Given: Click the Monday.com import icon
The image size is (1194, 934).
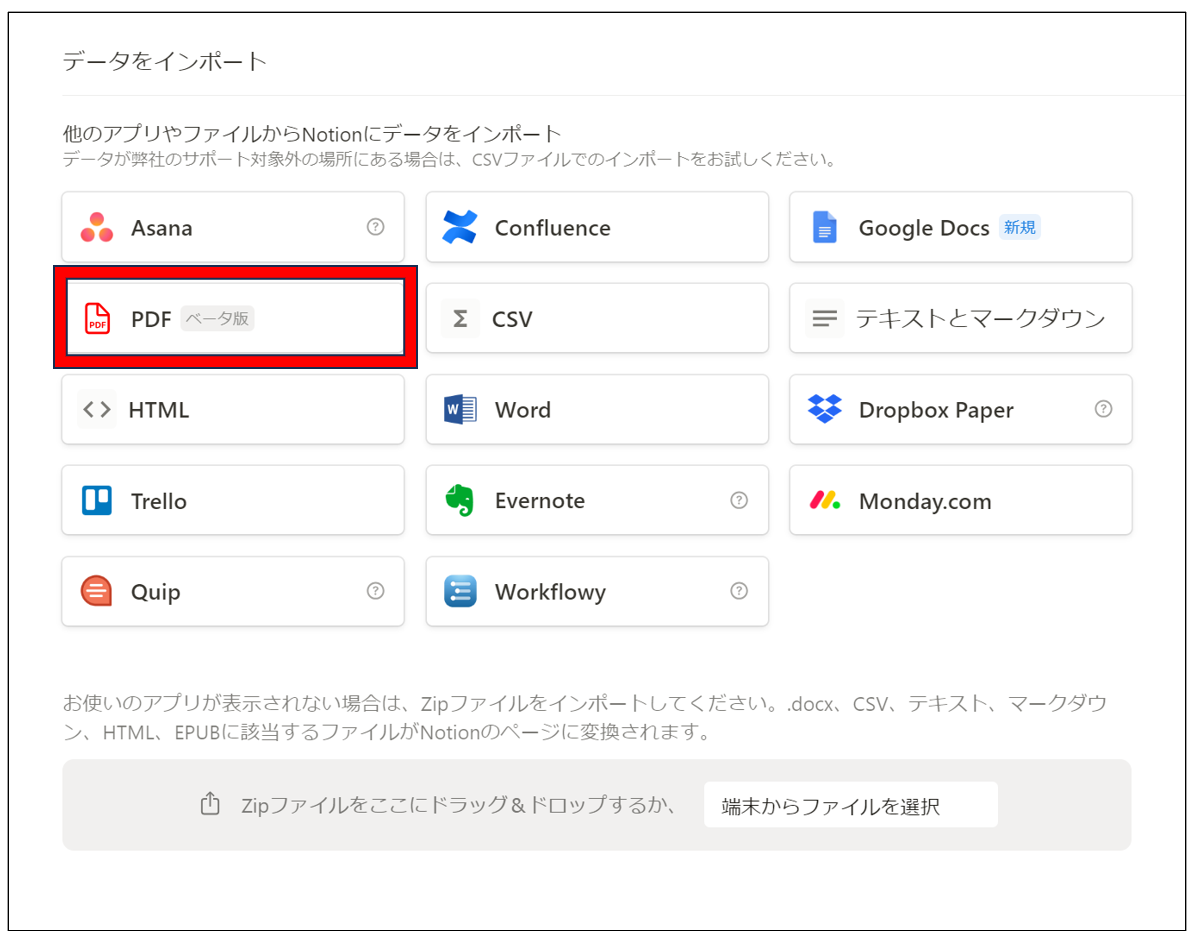Looking at the screenshot, I should 827,500.
